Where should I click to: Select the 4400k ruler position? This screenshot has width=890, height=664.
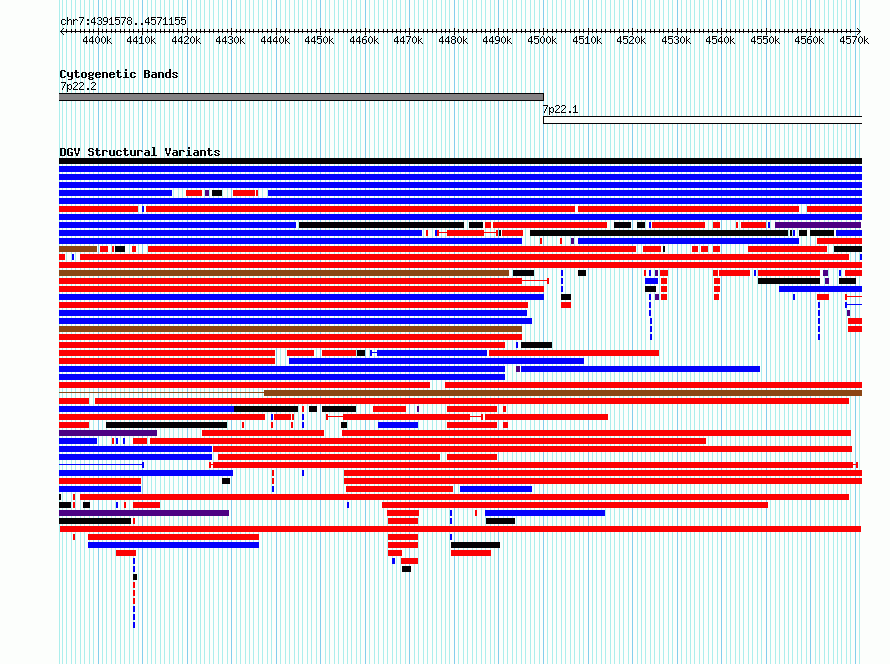[x=97, y=40]
